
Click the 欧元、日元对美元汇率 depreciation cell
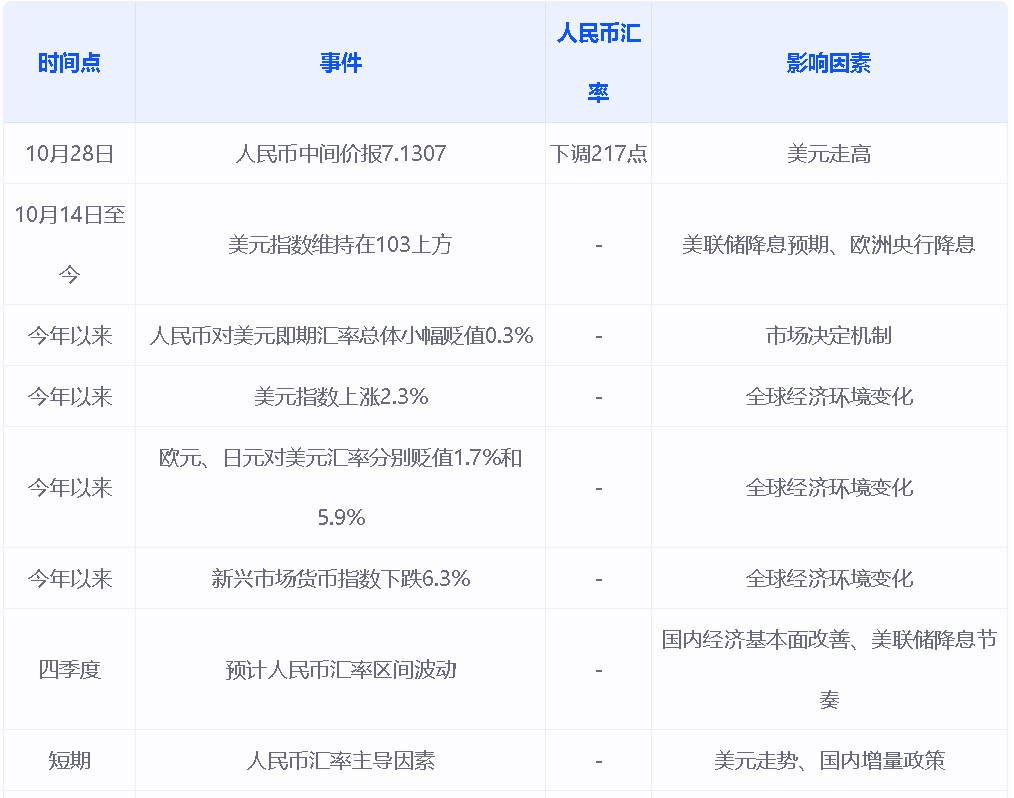340,488
